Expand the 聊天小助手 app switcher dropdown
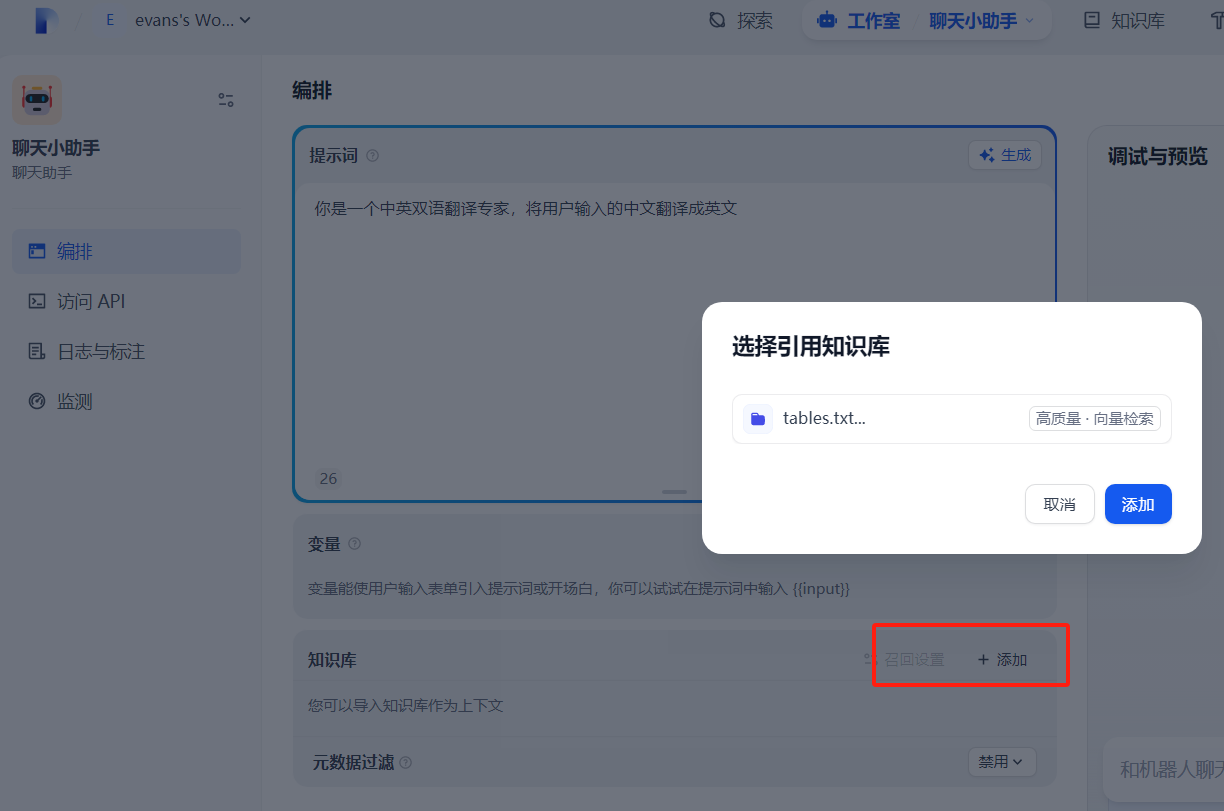Screen dimensions: 1224x811 (x=982, y=20)
